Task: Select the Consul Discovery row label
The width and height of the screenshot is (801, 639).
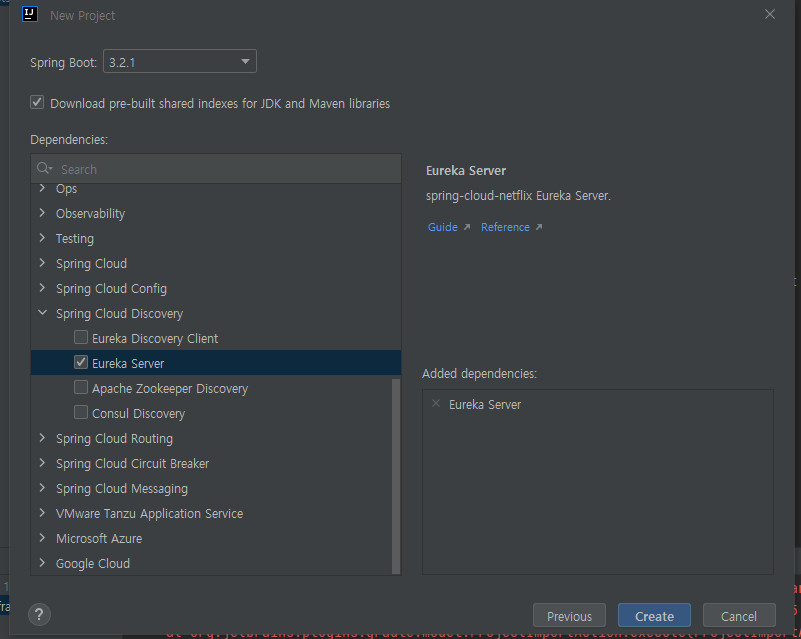Action: [x=138, y=414]
